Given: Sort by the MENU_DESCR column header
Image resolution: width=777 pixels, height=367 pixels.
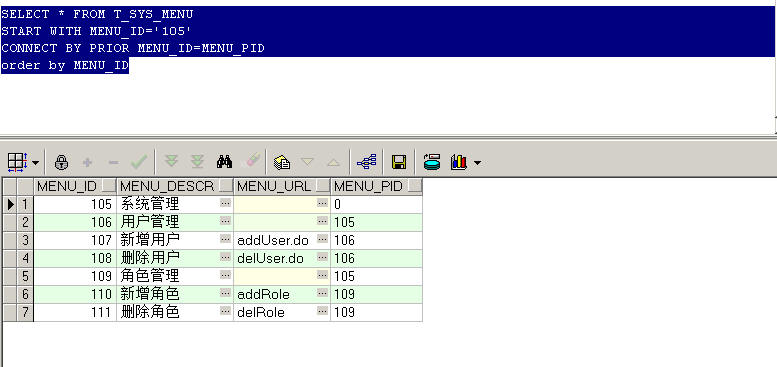Looking at the screenshot, I should click(167, 186).
